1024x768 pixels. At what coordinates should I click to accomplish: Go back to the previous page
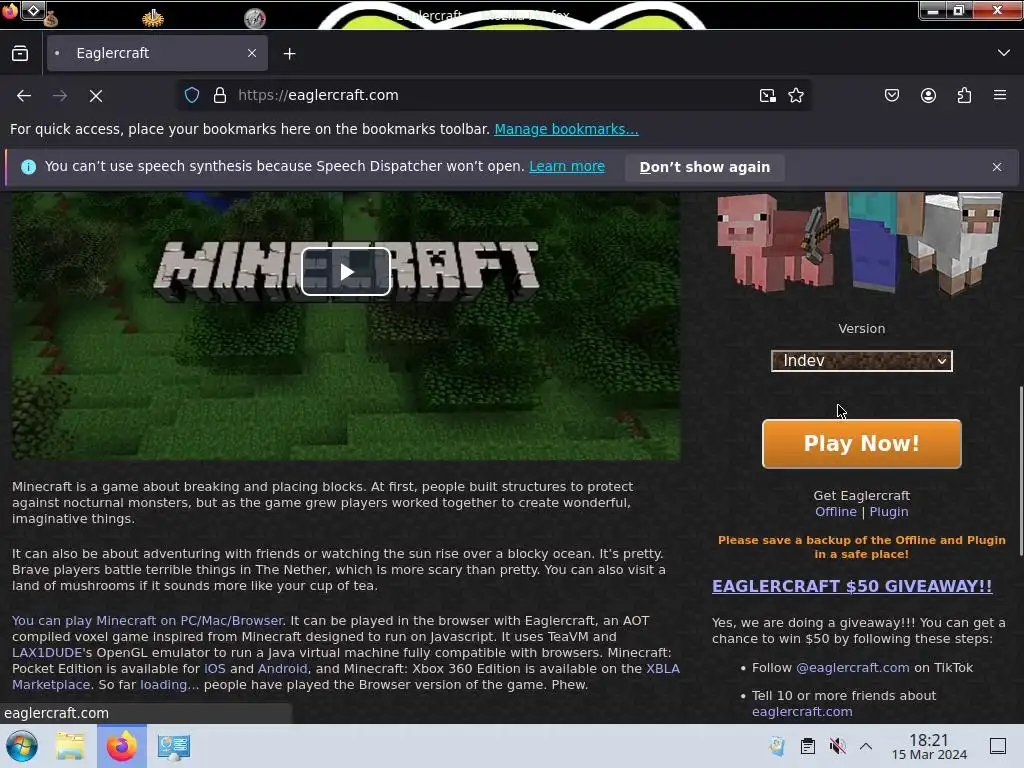(x=24, y=95)
